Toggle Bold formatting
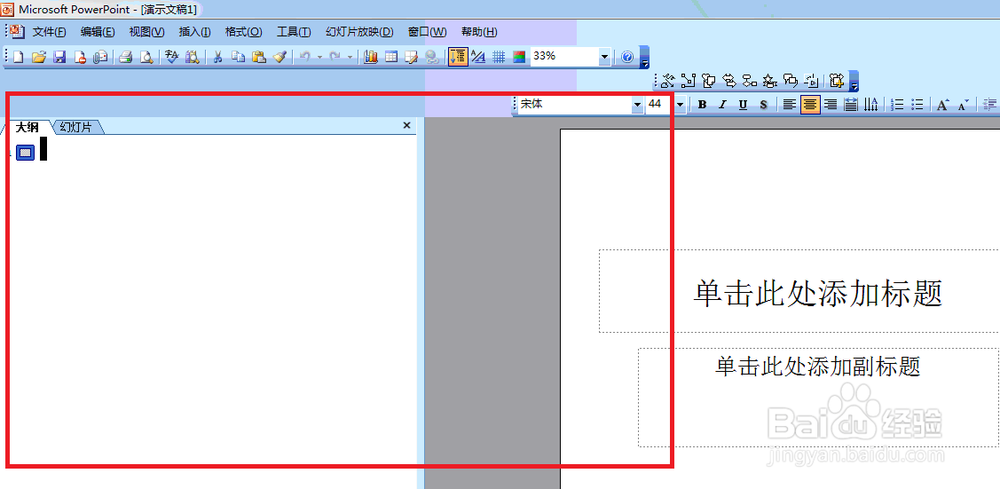The width and height of the screenshot is (1000, 489). (702, 105)
